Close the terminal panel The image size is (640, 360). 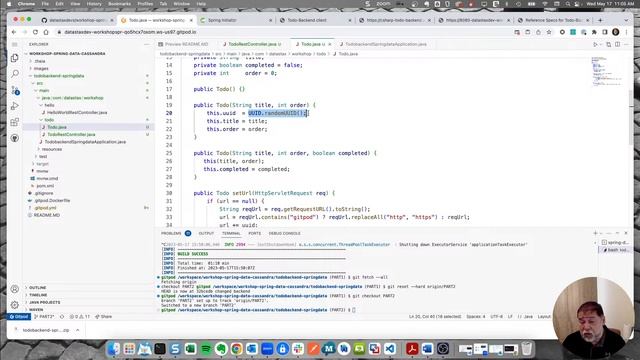click(626, 233)
